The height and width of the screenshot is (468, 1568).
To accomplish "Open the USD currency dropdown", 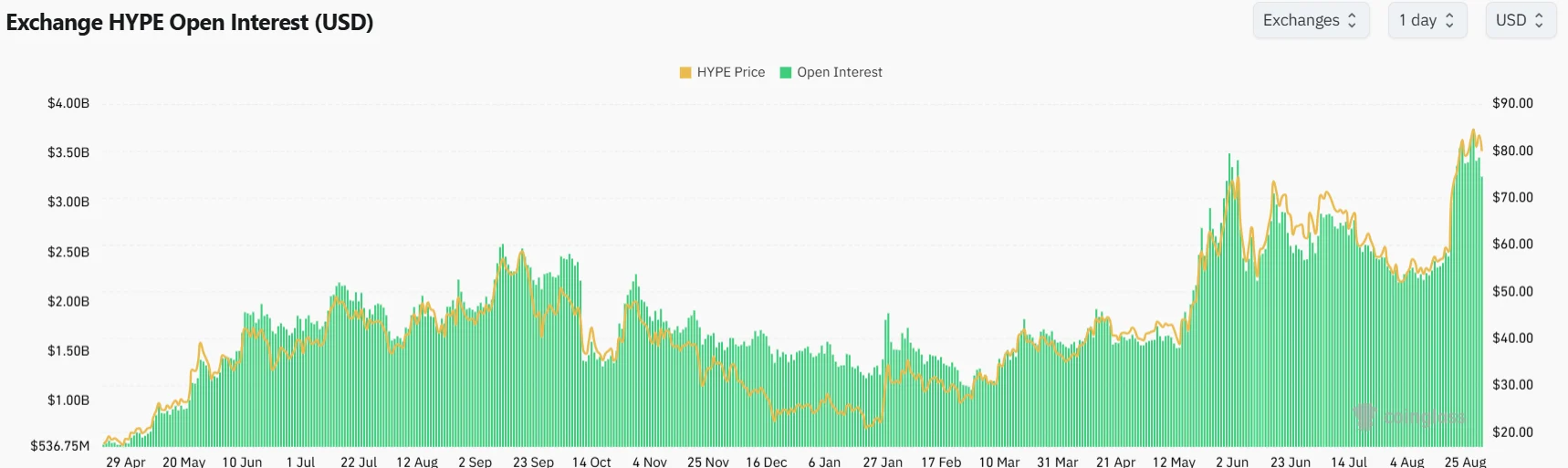I will [x=1521, y=20].
